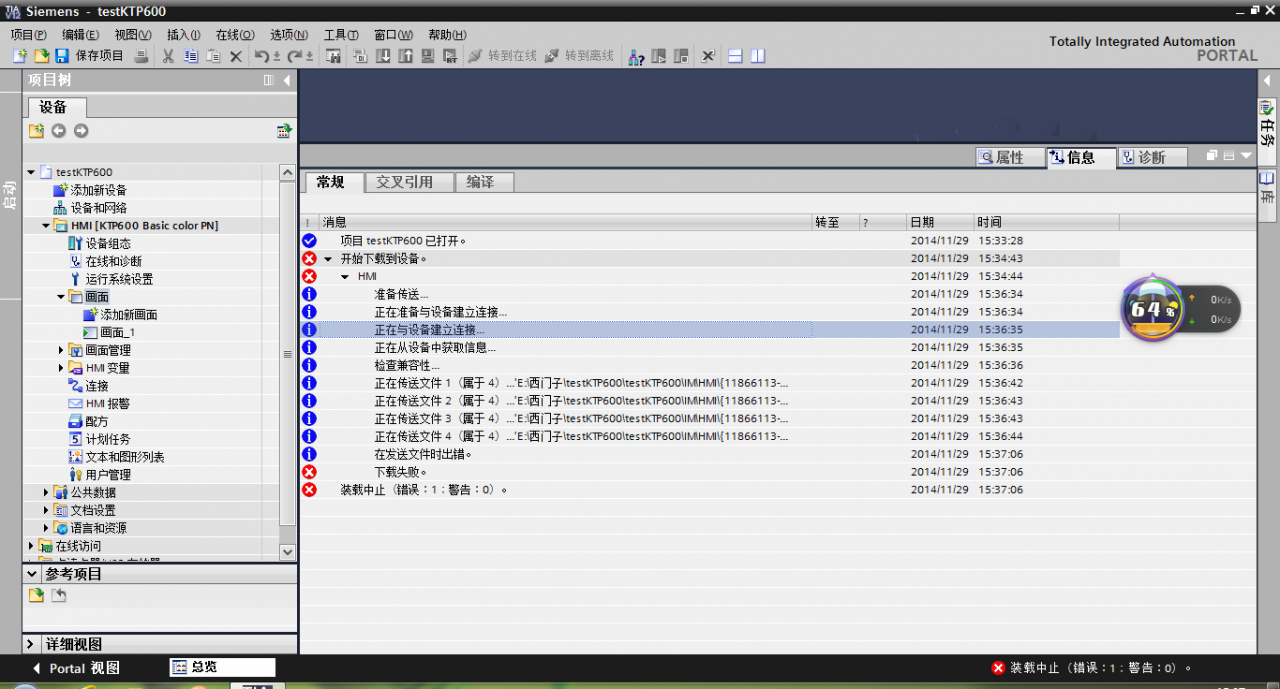Image resolution: width=1280 pixels, height=689 pixels.
Task: Click the Portal 视图 button
Action: [x=76, y=668]
